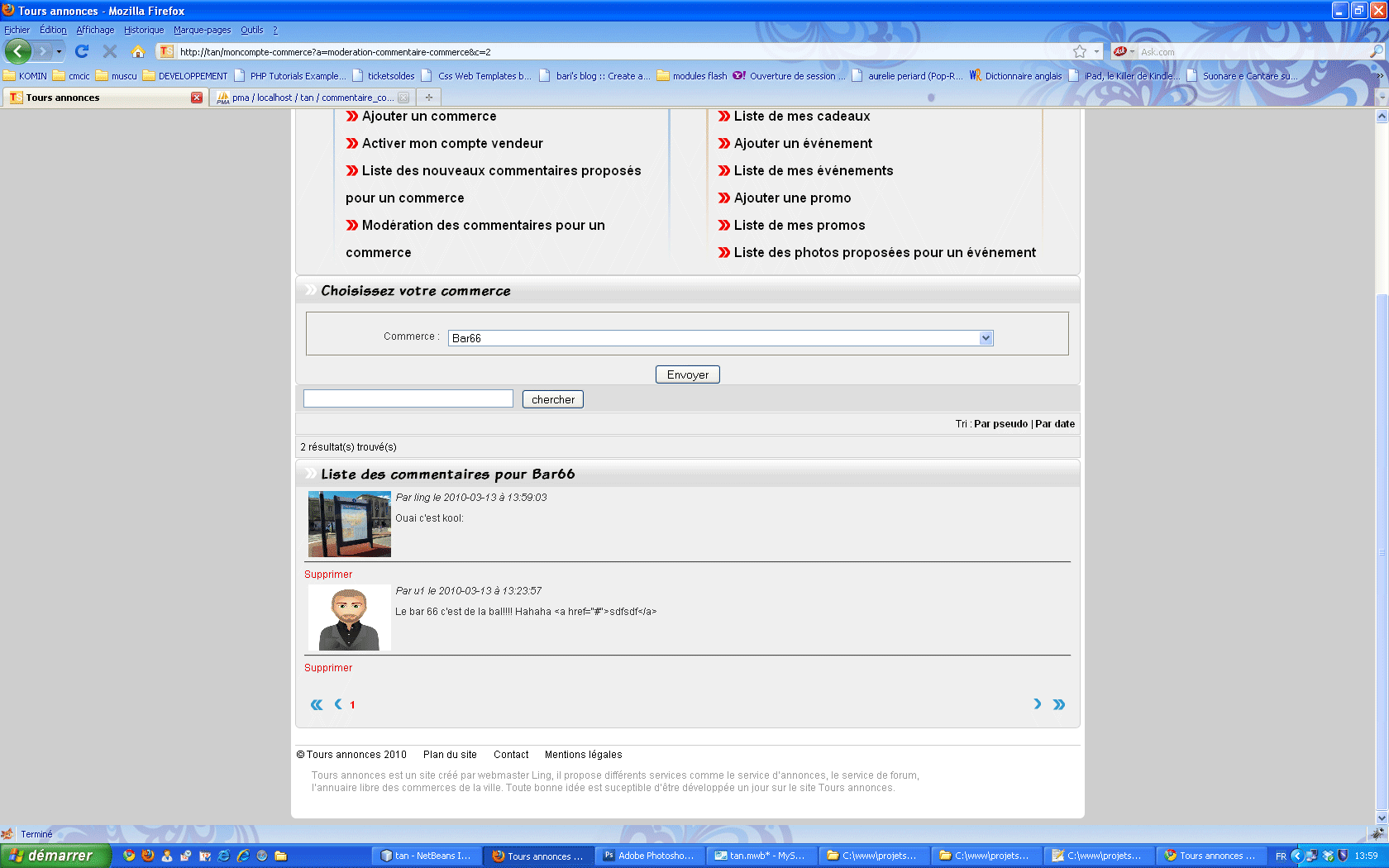Go to next page arrow
Viewport: 1389px width, 868px height.
point(1038,704)
